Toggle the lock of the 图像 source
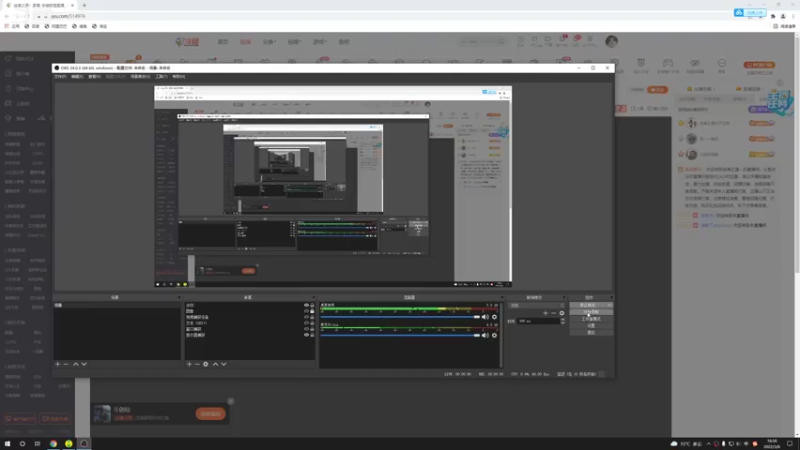 pyautogui.click(x=312, y=311)
